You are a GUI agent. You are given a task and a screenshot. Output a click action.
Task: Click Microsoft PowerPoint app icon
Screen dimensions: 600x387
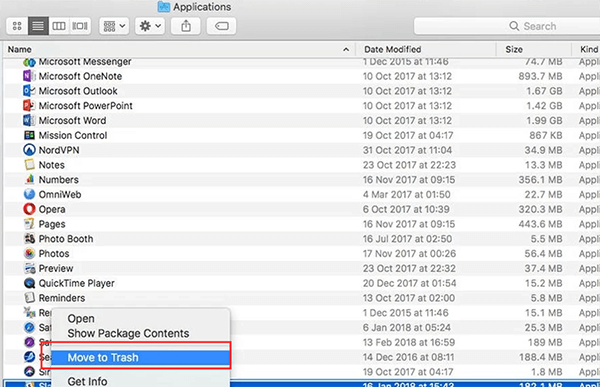pos(29,105)
